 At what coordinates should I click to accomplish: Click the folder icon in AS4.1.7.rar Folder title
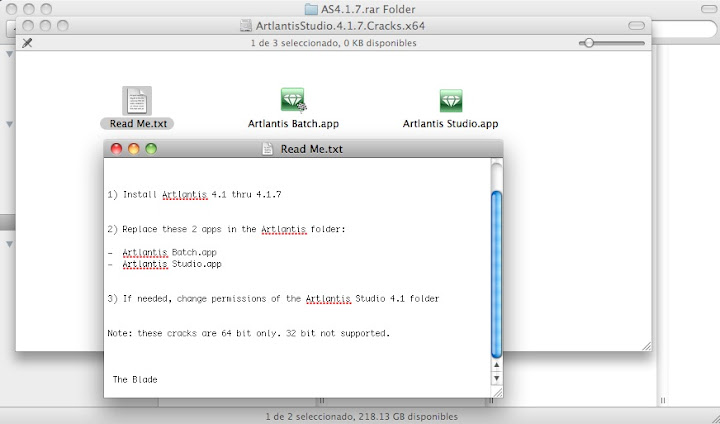point(311,9)
